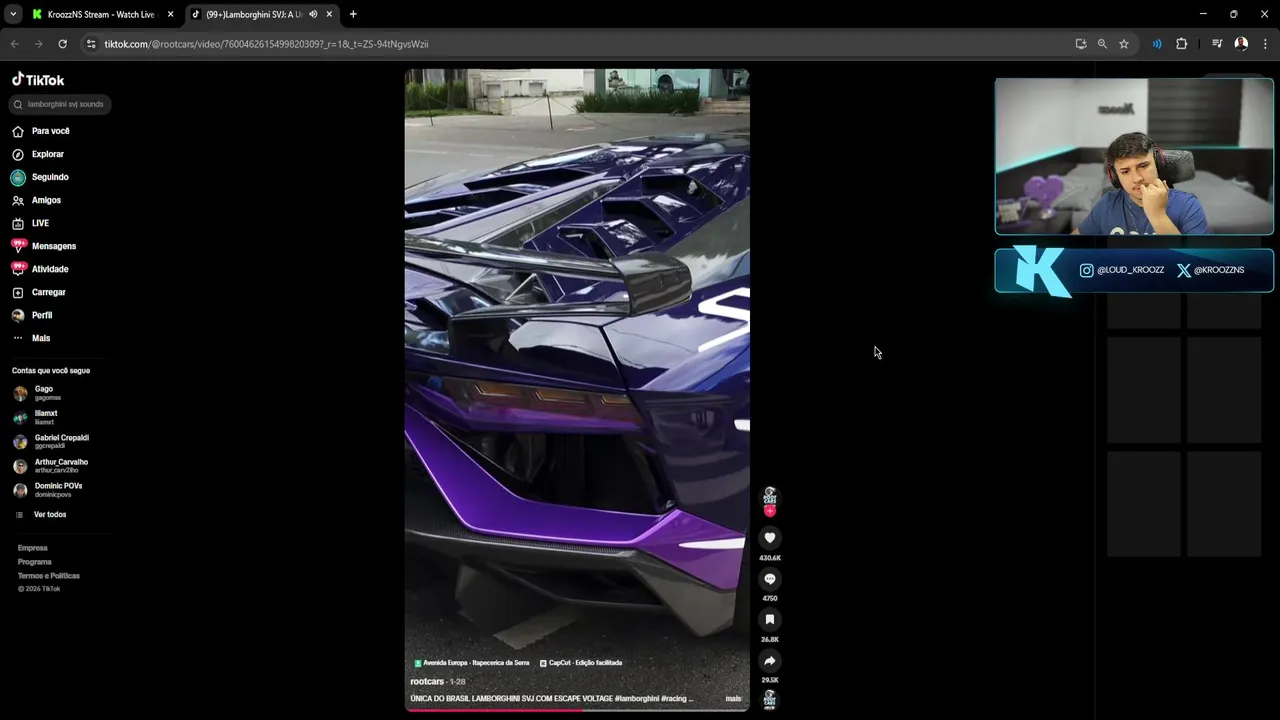Open Arthur_Carvalho's account
Screen dimensions: 1280x720
51,465
